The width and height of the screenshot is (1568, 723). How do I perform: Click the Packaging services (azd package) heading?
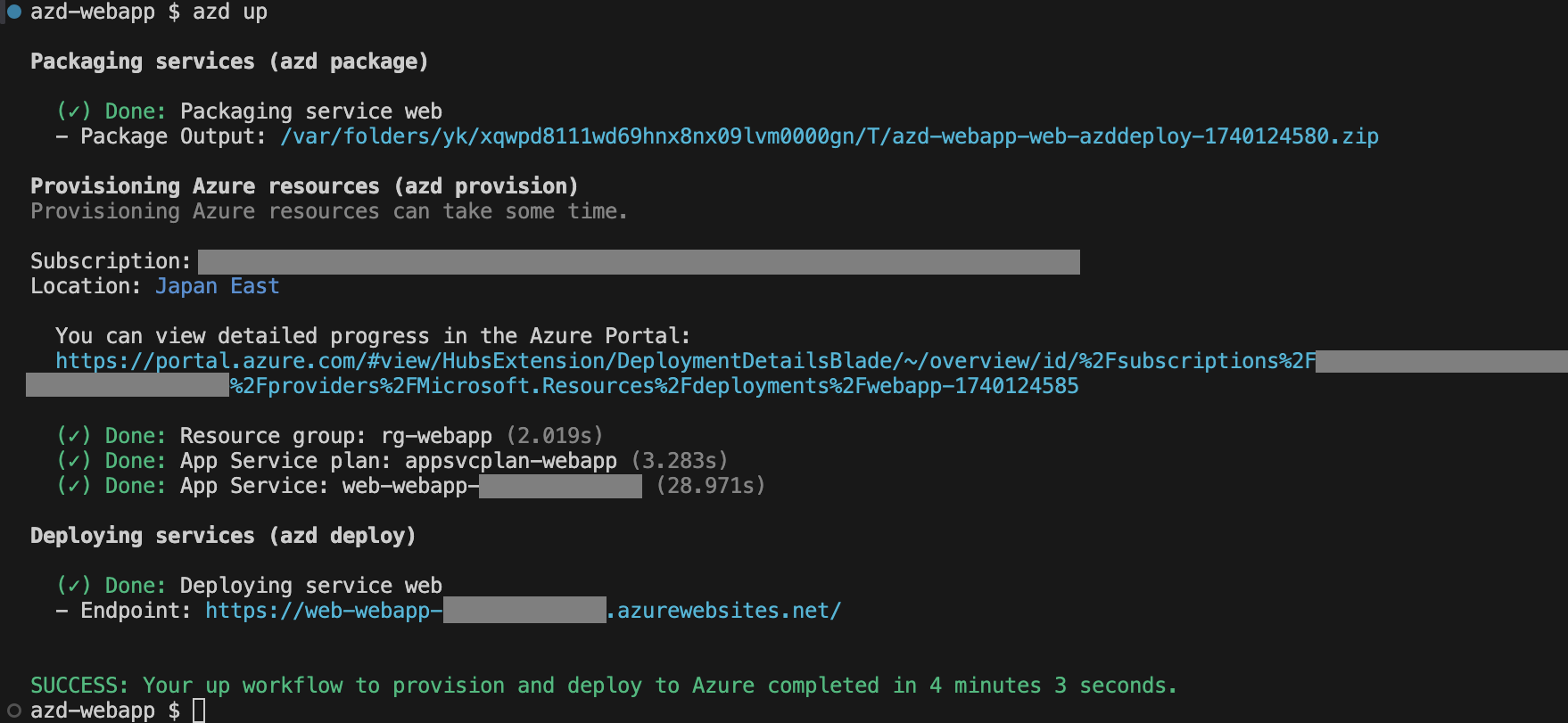click(229, 62)
